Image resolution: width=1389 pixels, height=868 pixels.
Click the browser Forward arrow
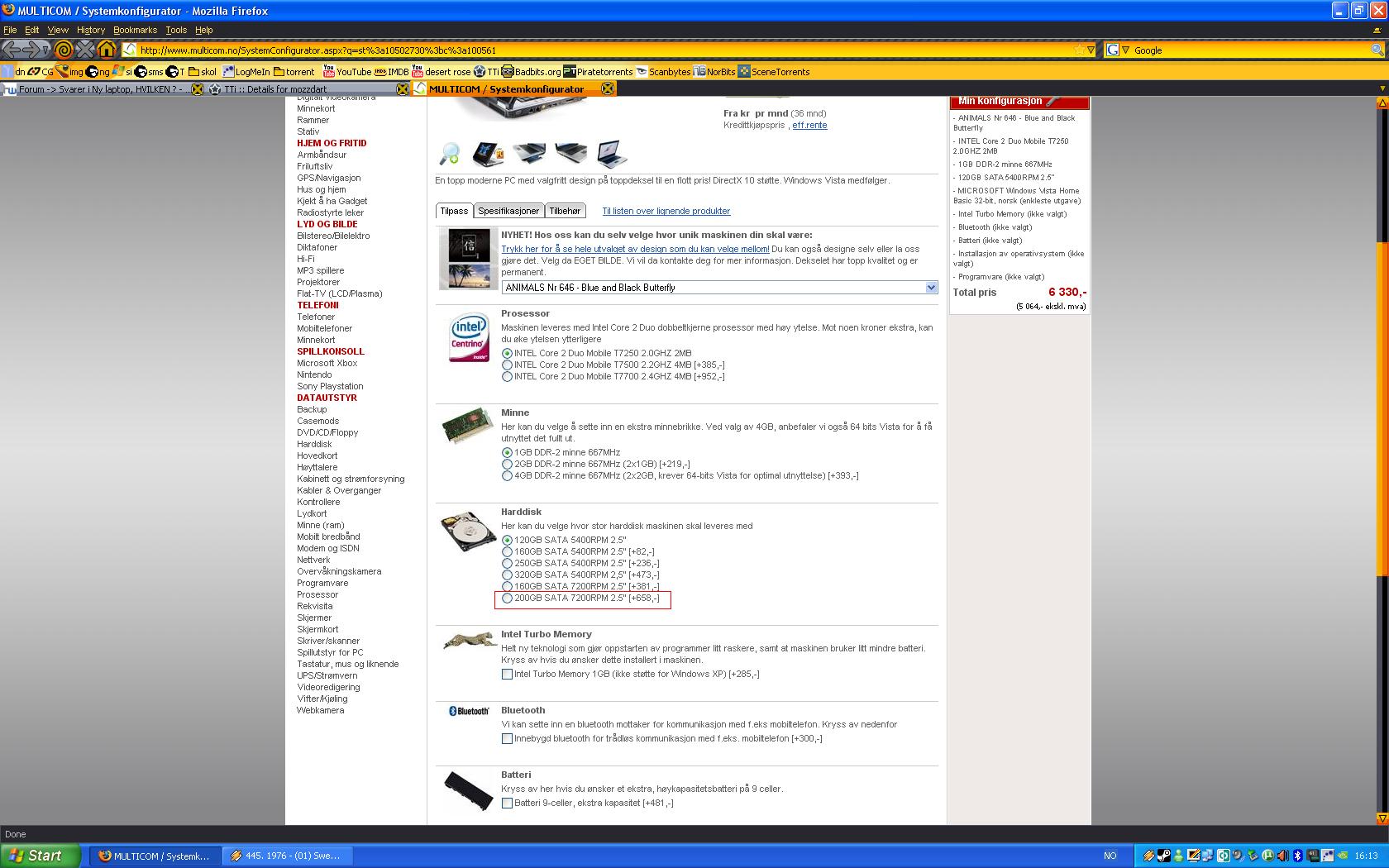click(x=32, y=50)
